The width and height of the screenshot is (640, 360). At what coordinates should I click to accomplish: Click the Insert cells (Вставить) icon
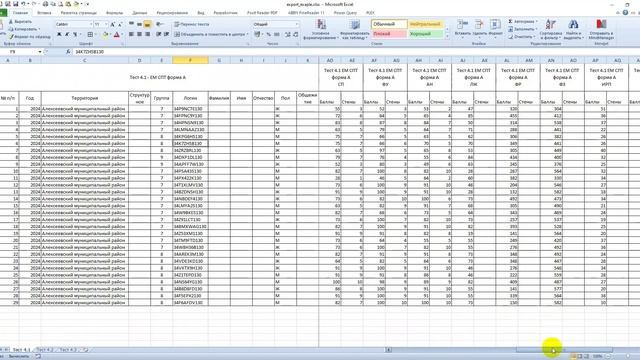click(x=462, y=24)
